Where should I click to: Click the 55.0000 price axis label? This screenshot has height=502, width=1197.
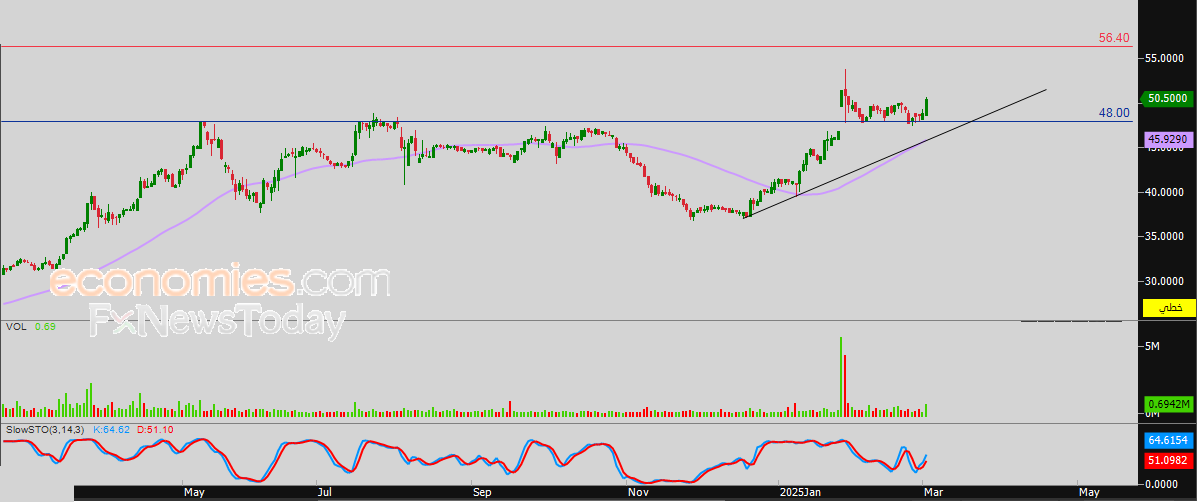tap(1165, 59)
